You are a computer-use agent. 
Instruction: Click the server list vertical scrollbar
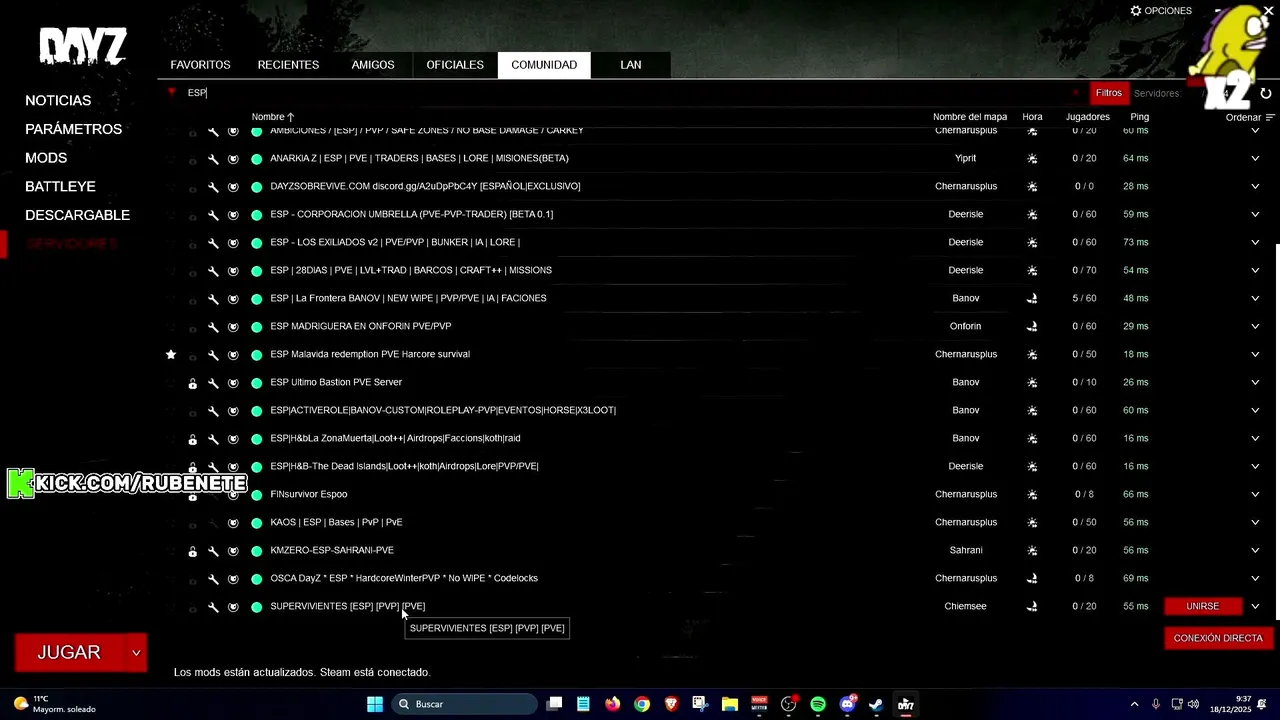(x=1277, y=430)
